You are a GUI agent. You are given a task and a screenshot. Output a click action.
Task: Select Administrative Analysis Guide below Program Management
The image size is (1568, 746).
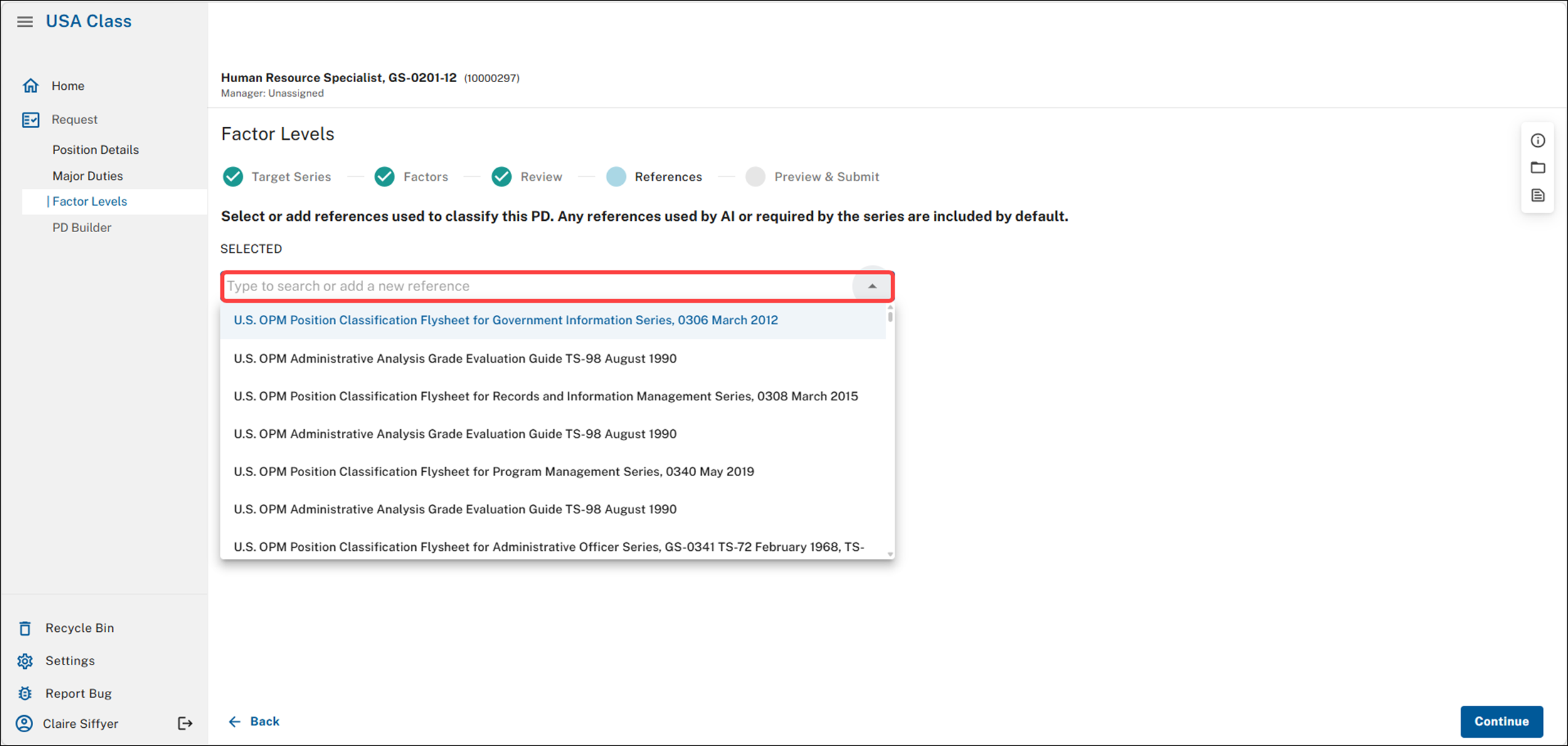coord(553,509)
